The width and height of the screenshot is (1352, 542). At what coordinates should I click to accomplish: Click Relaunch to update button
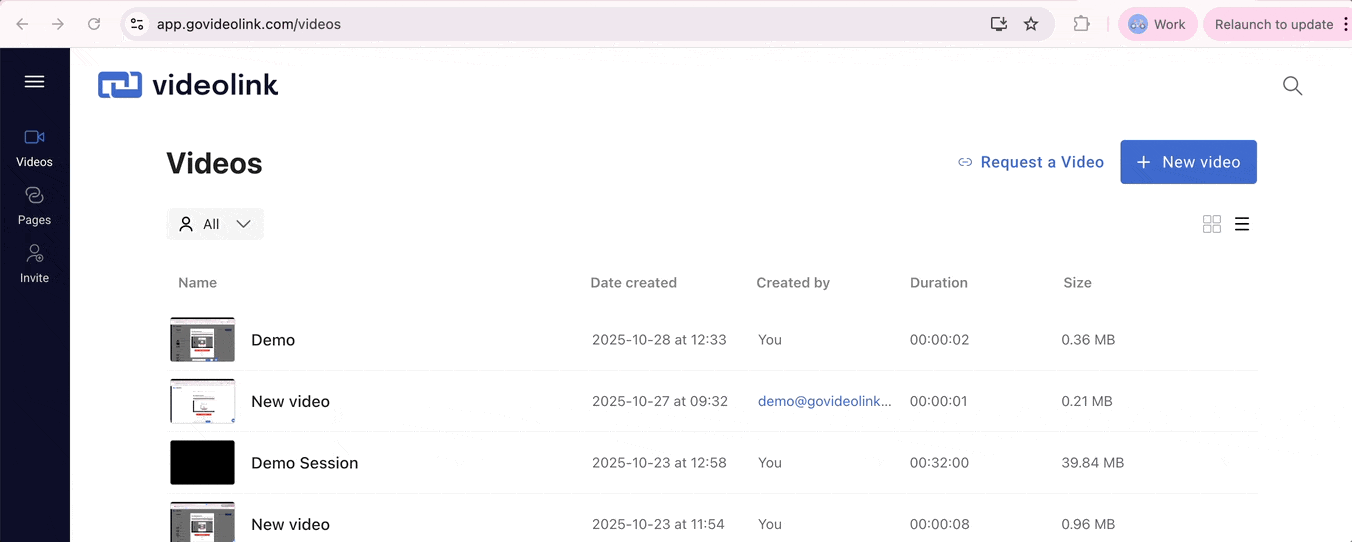coord(1273,24)
